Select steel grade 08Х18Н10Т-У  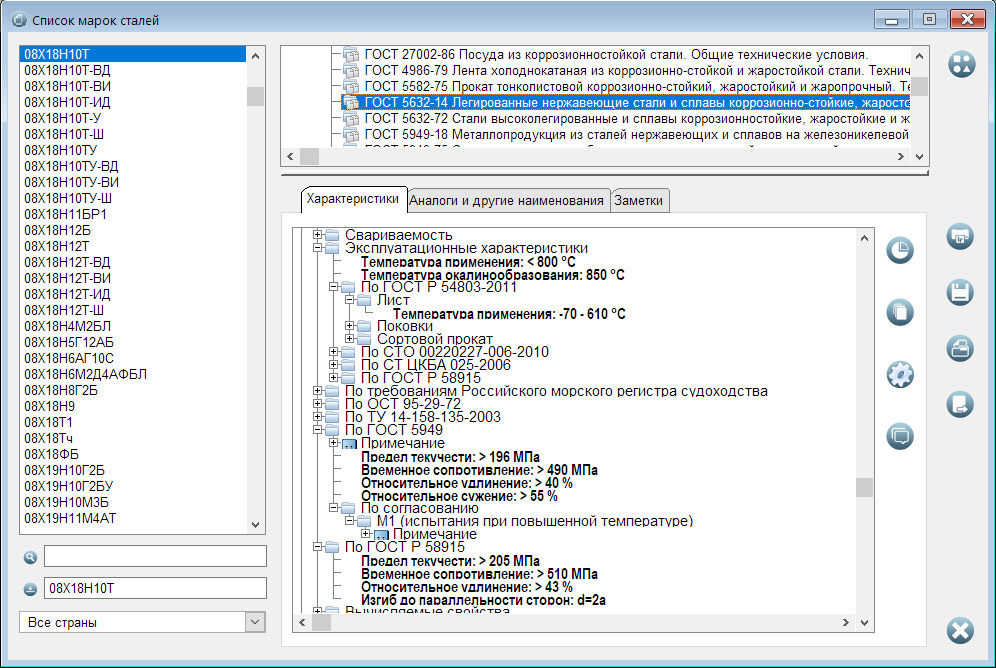click(63, 119)
